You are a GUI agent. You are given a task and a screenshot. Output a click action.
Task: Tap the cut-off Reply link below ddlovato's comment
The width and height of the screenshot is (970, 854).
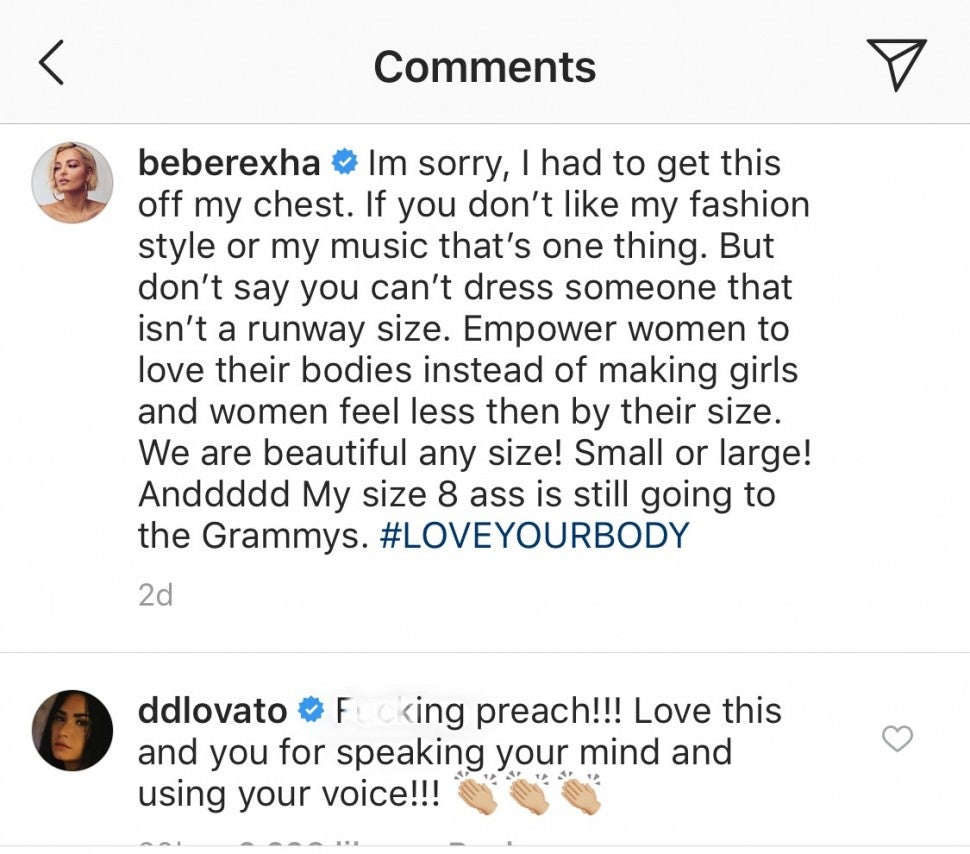pos(480,845)
